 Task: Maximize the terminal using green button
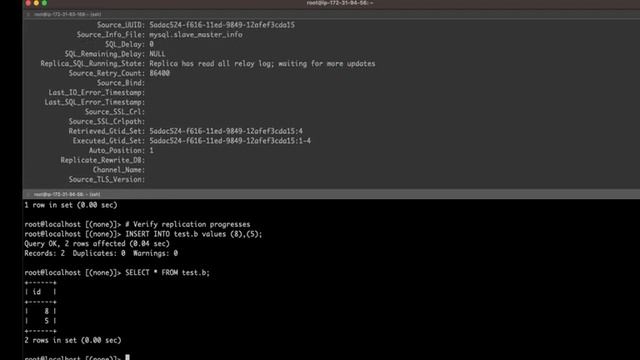point(44,3)
